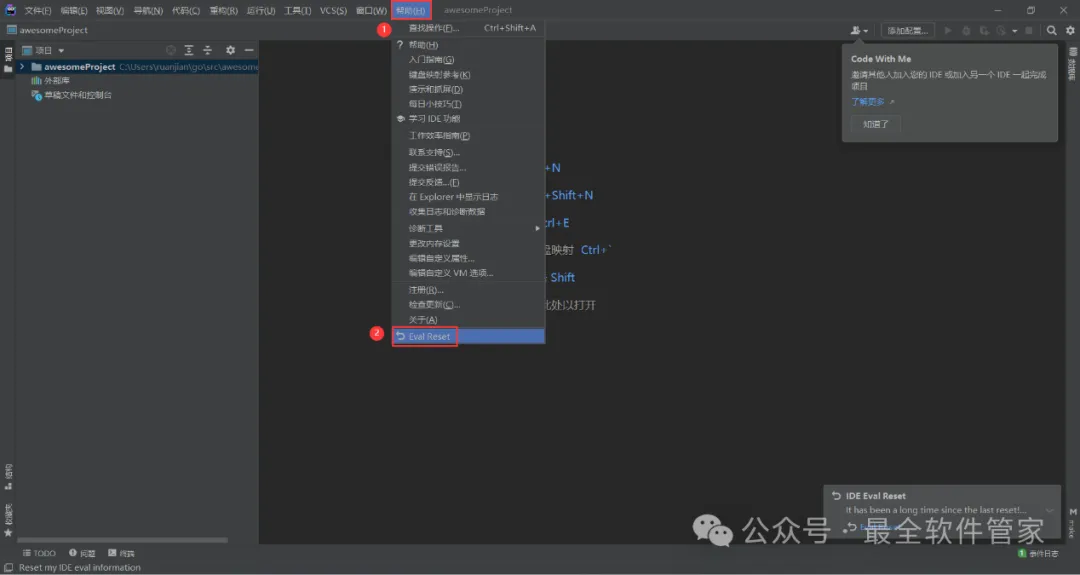Open the Window (窗口) menu

tap(371, 10)
